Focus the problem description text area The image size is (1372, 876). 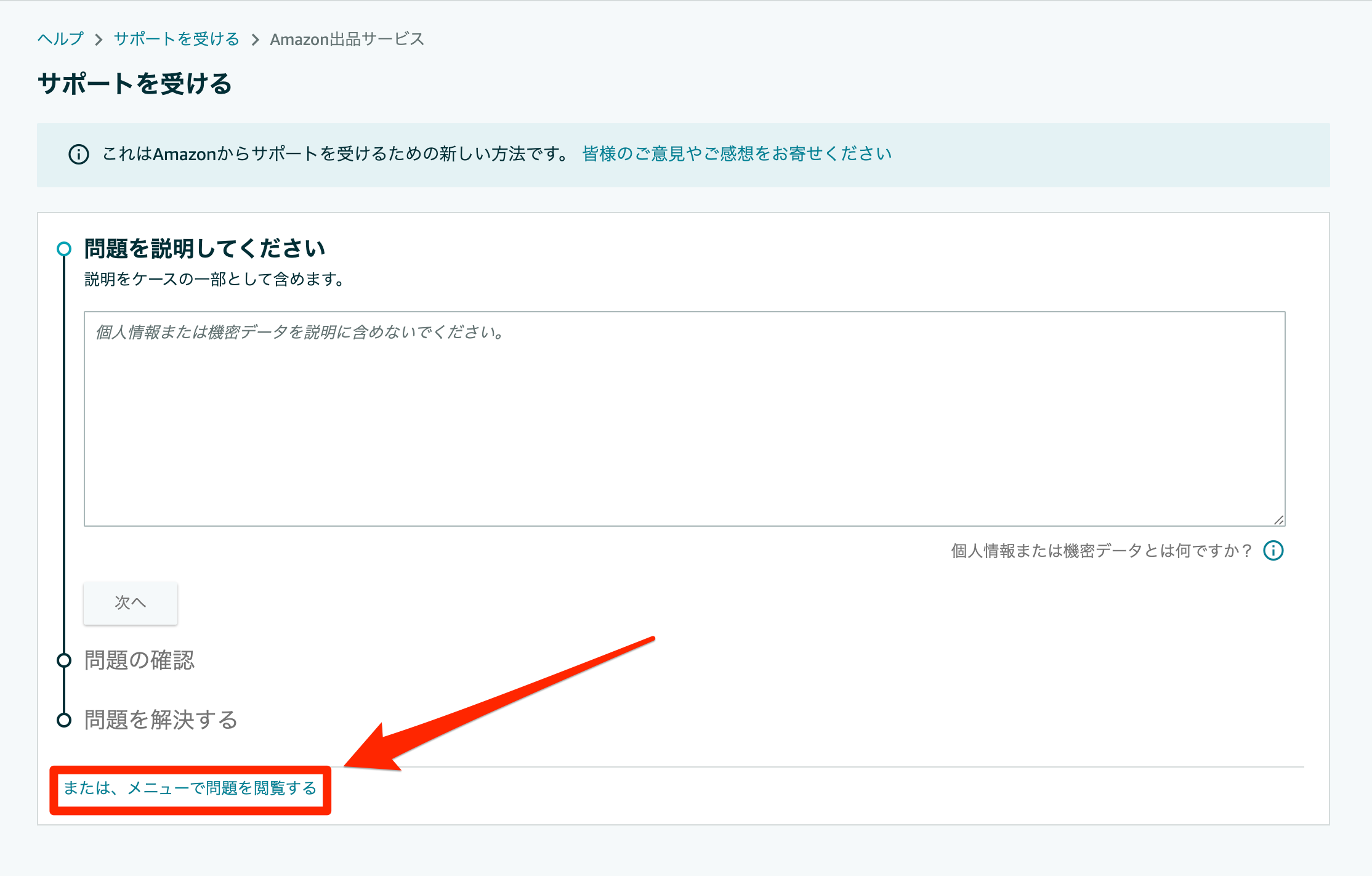[x=684, y=419]
